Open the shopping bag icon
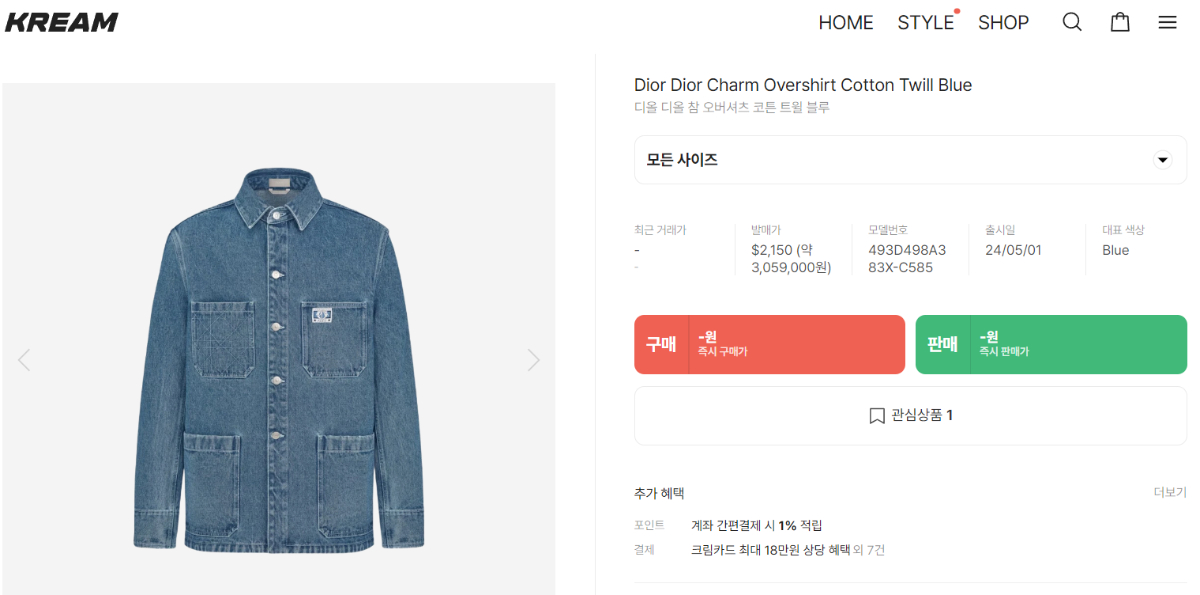 tap(1120, 22)
